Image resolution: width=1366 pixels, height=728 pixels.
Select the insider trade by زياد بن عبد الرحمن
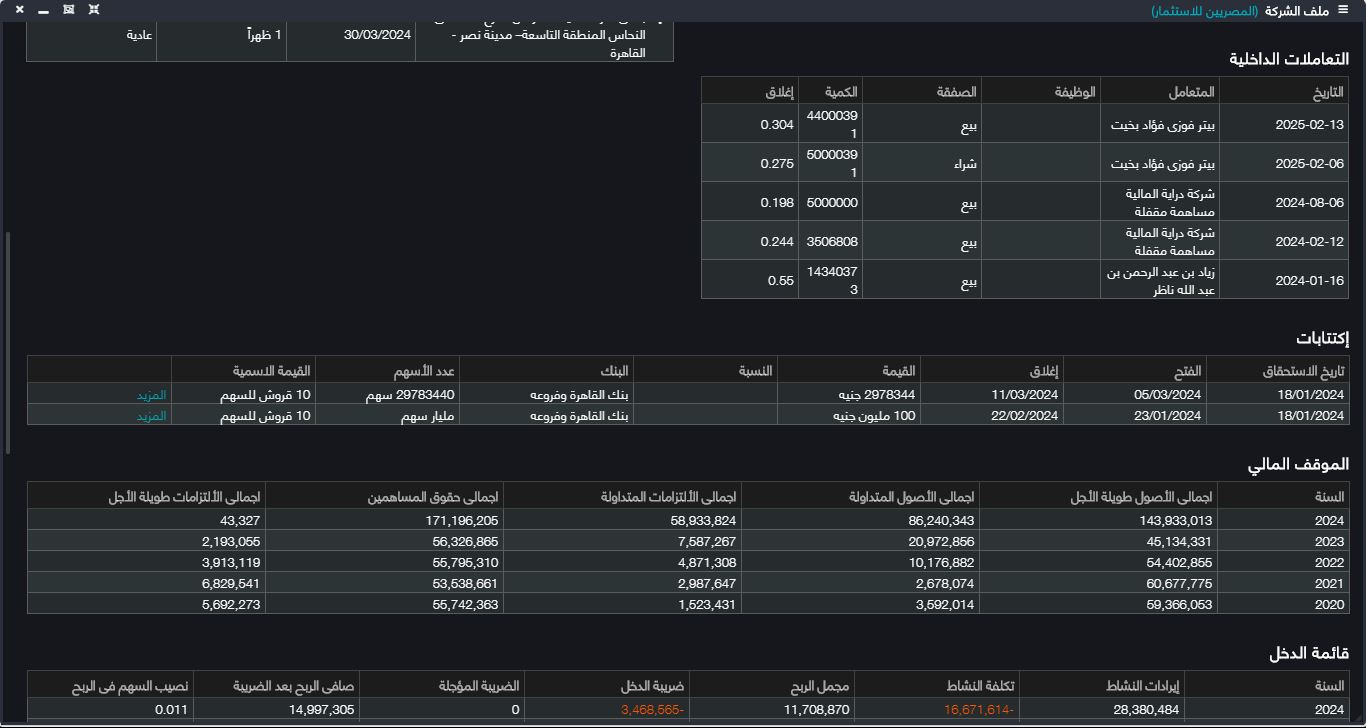click(1160, 280)
